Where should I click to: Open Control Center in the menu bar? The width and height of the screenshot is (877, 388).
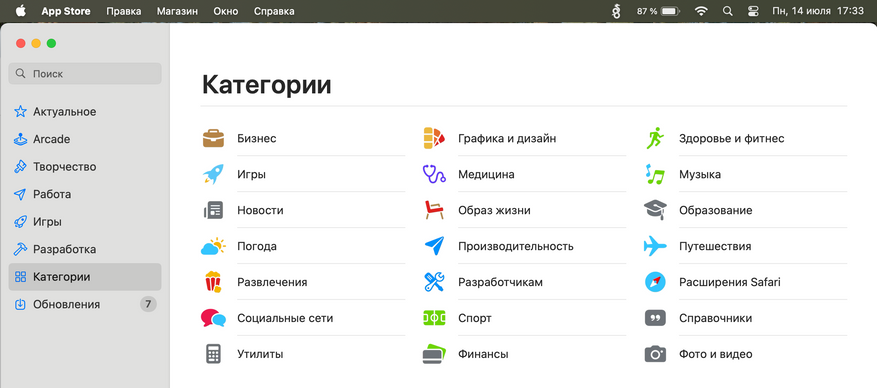[753, 11]
